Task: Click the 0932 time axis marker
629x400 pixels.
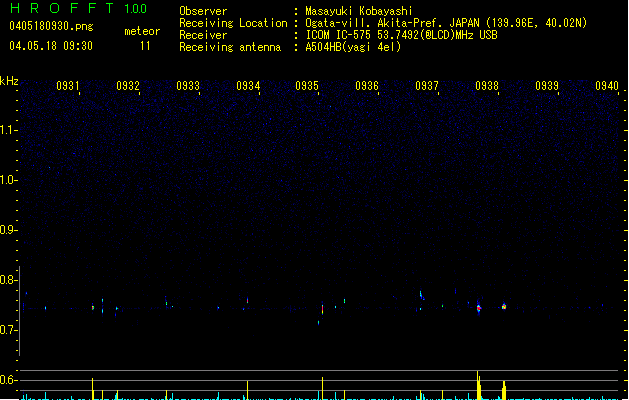Action: 128,85
